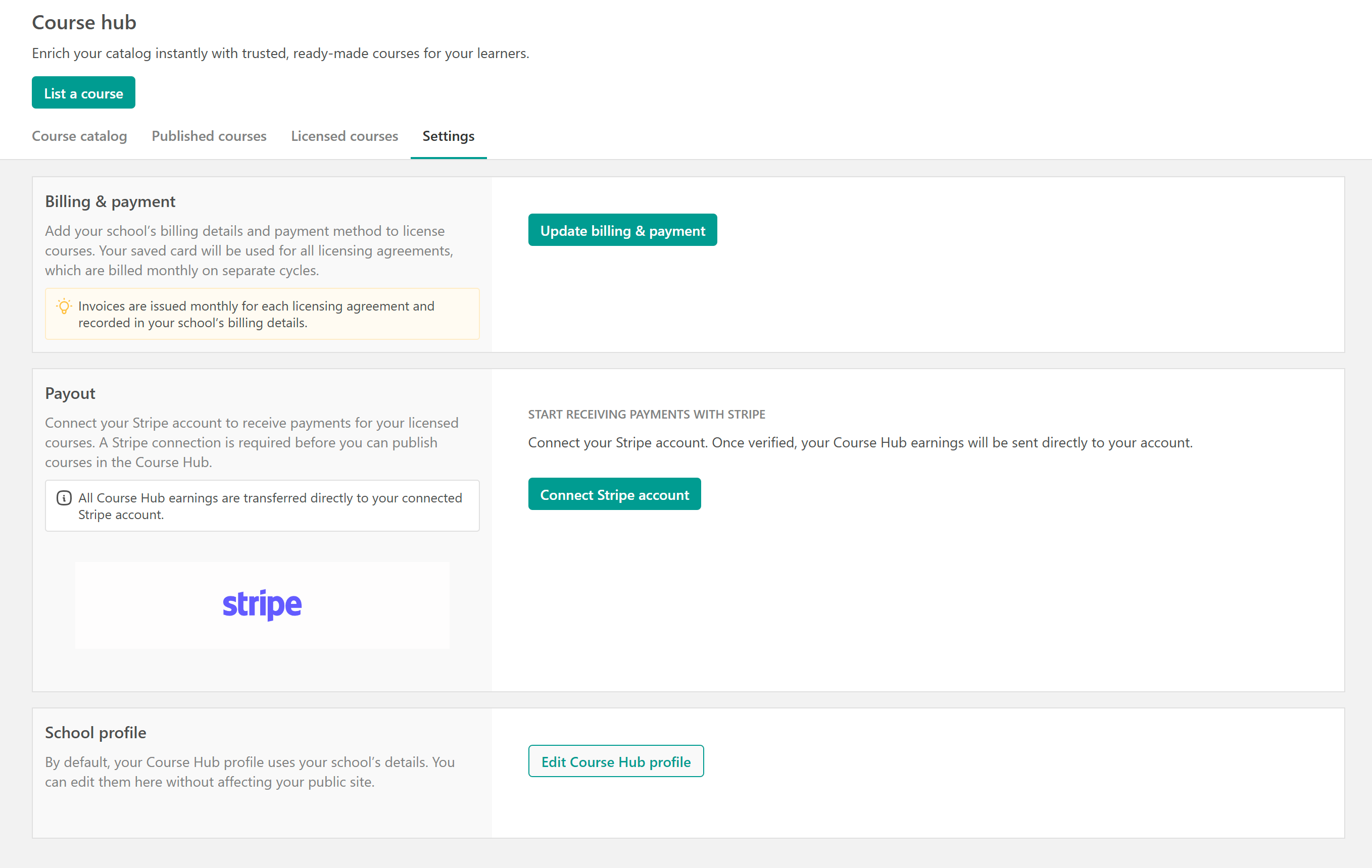The width and height of the screenshot is (1372, 868).
Task: Click the Stripe logo image
Action: (x=262, y=605)
